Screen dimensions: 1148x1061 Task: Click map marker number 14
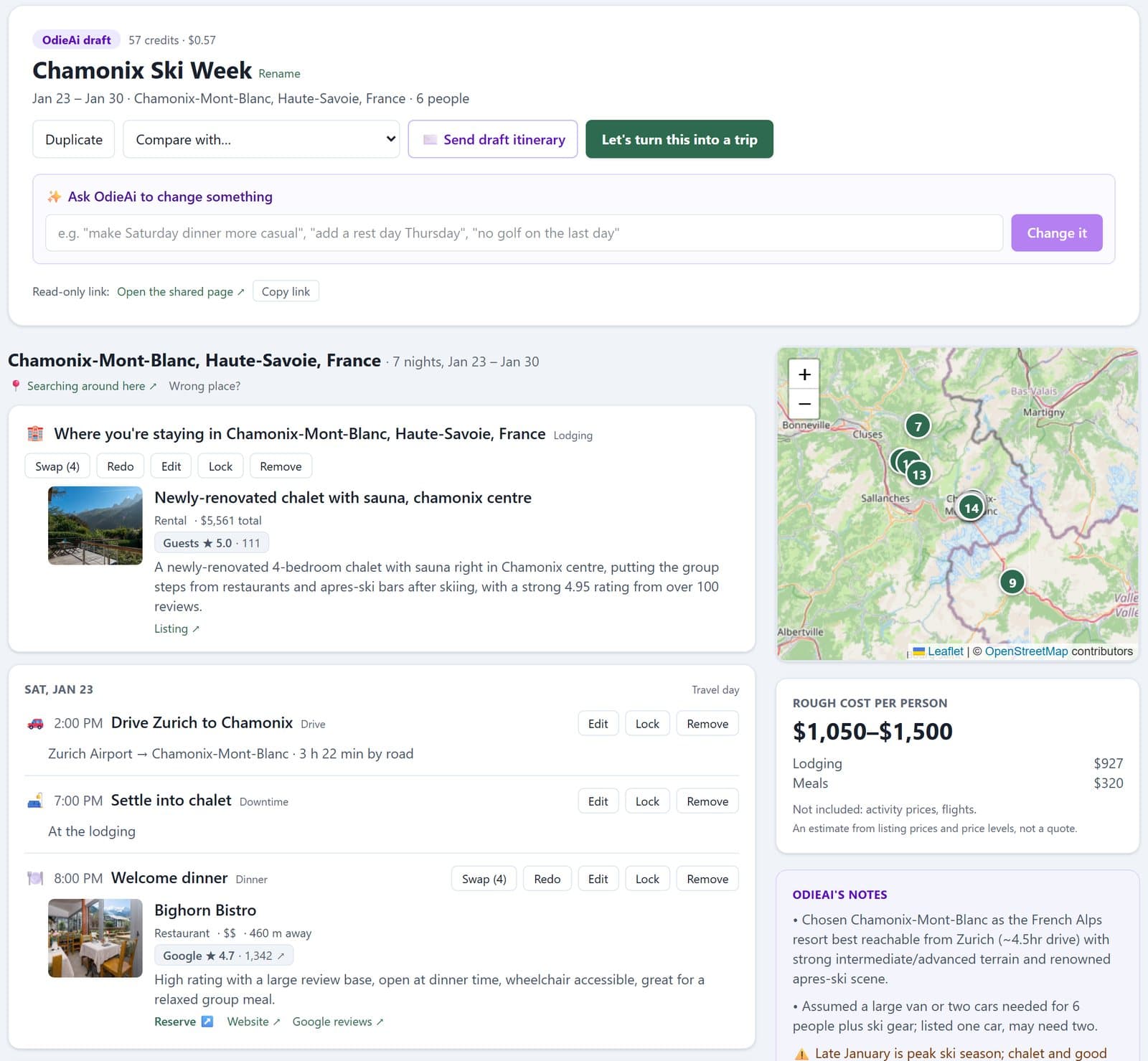click(971, 508)
